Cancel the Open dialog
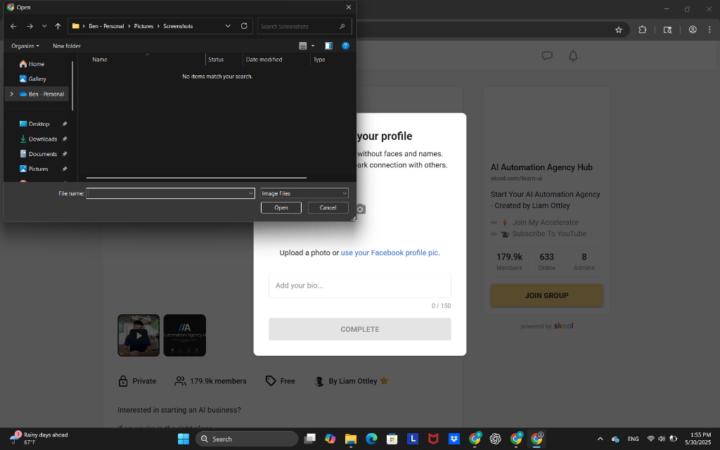Image resolution: width=720 pixels, height=450 pixels. click(328, 208)
